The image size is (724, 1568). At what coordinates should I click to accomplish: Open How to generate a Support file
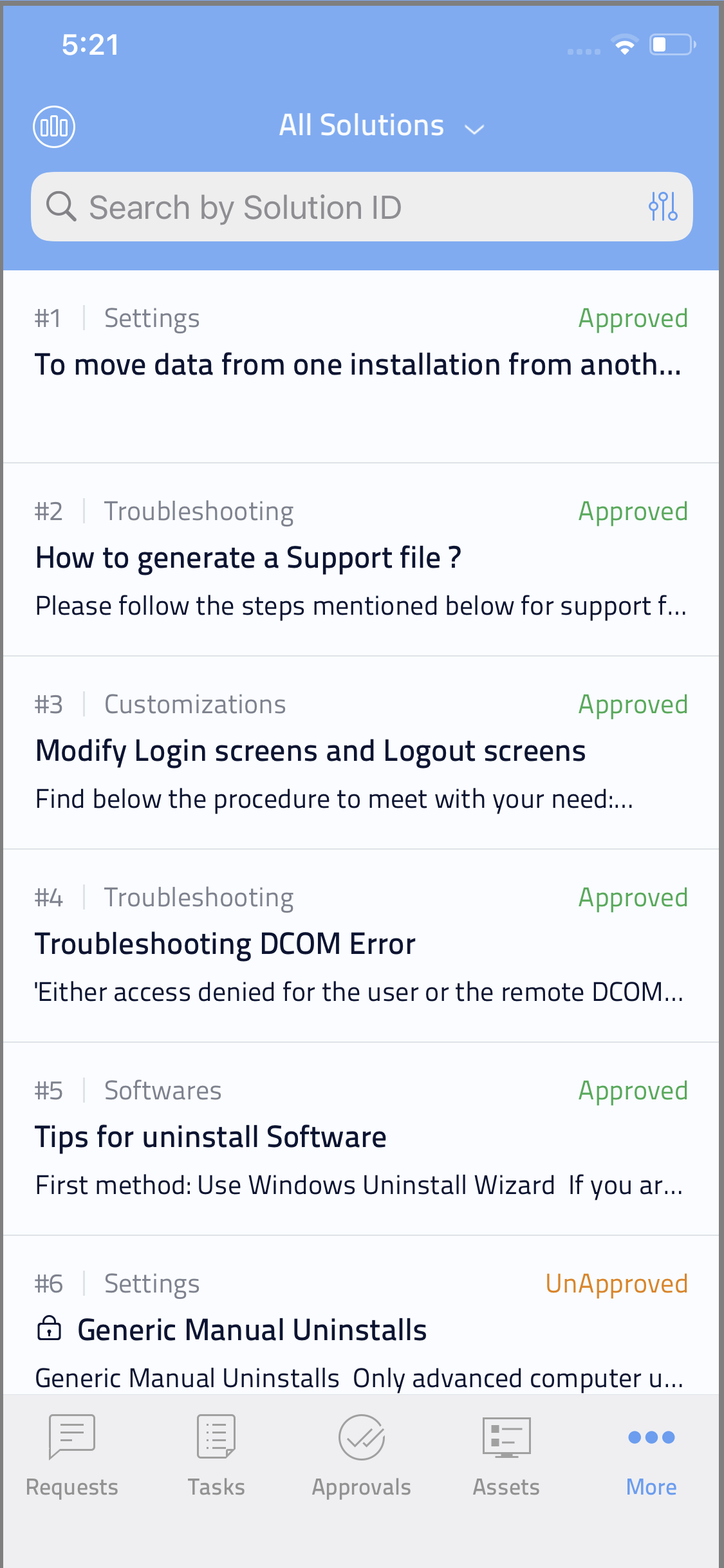coord(360,559)
